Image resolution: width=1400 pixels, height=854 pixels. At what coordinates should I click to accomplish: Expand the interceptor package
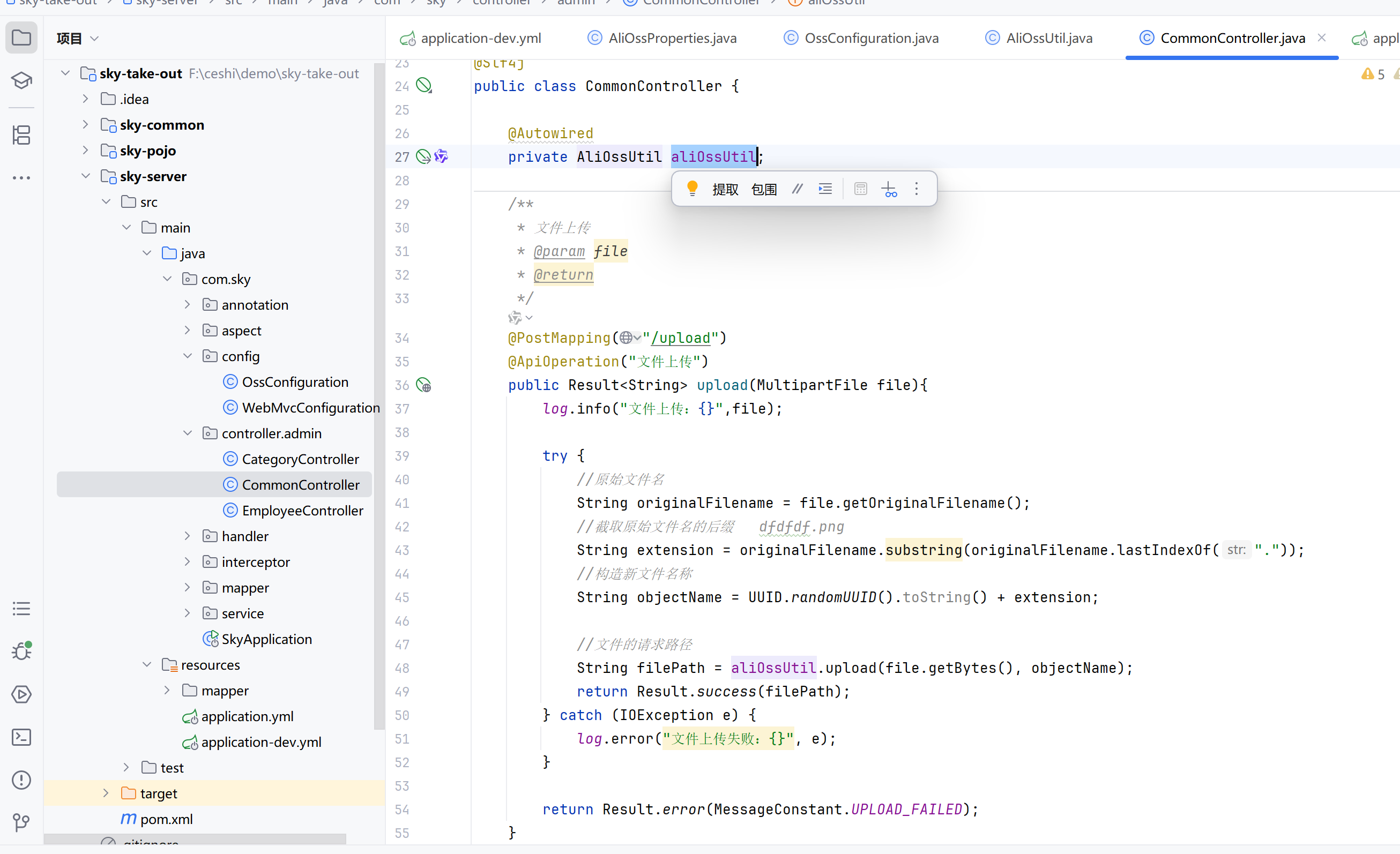[188, 561]
